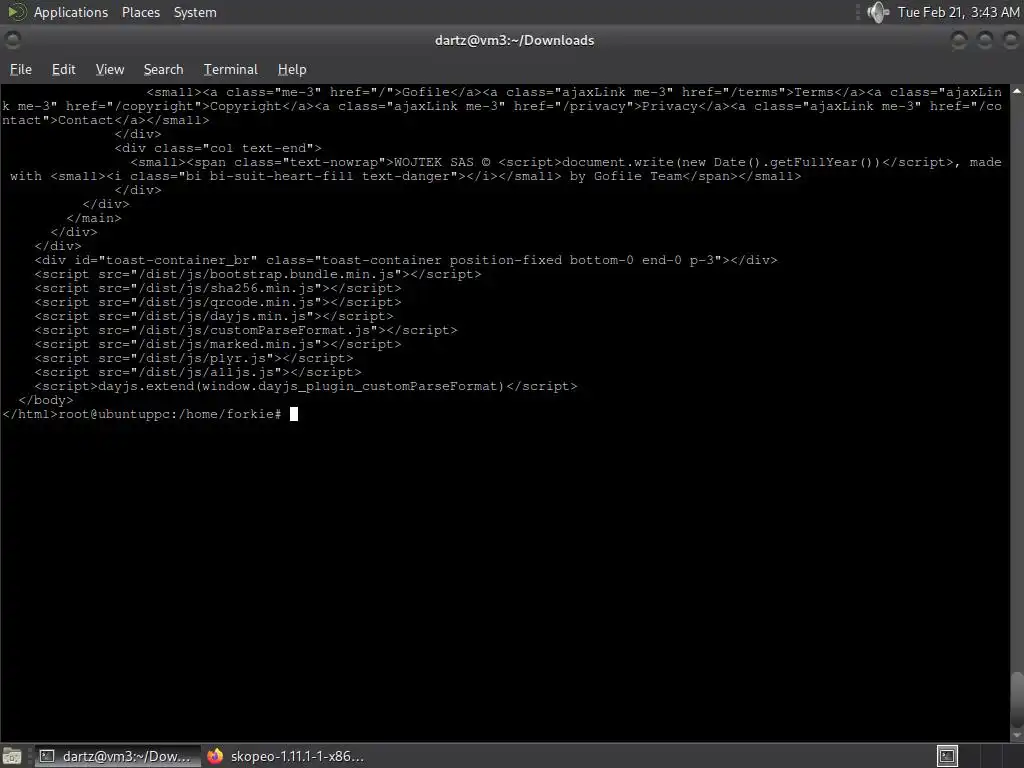Click the 'plyr.js' script line

(194, 359)
